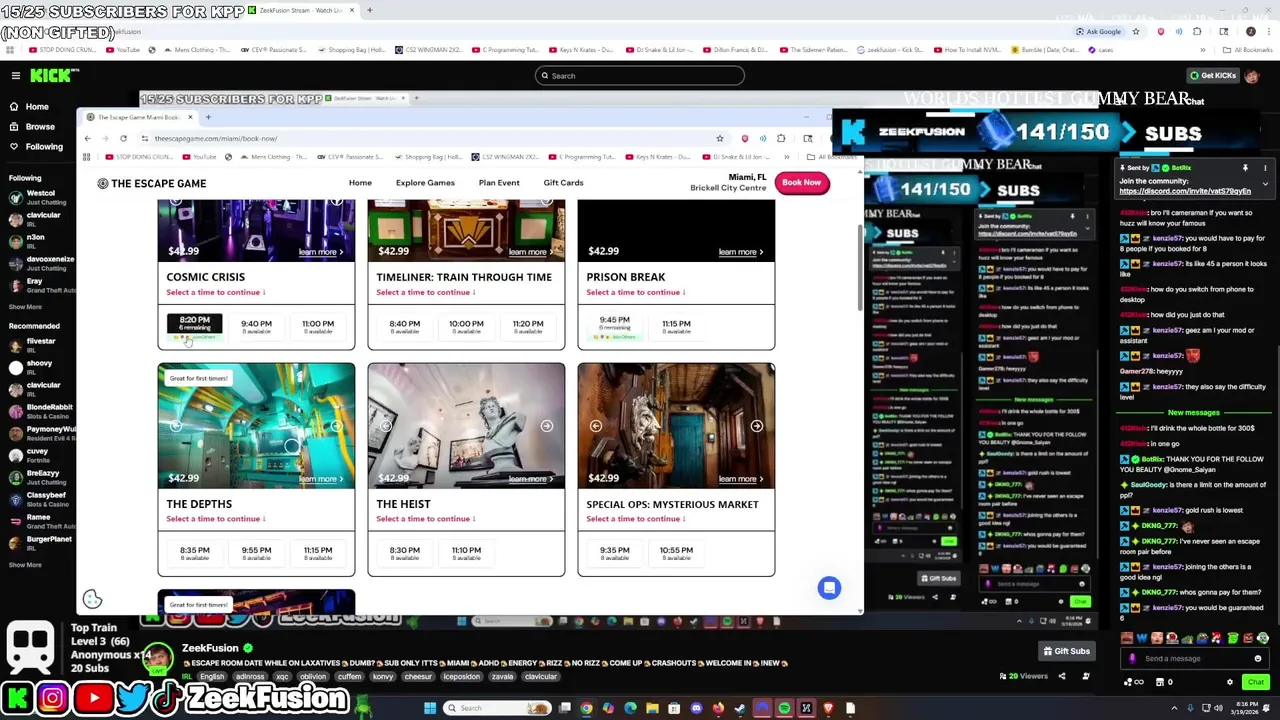Select 8:30 PM slot for The Heist
Viewport: 1280px width, 720px height.
tap(405, 553)
